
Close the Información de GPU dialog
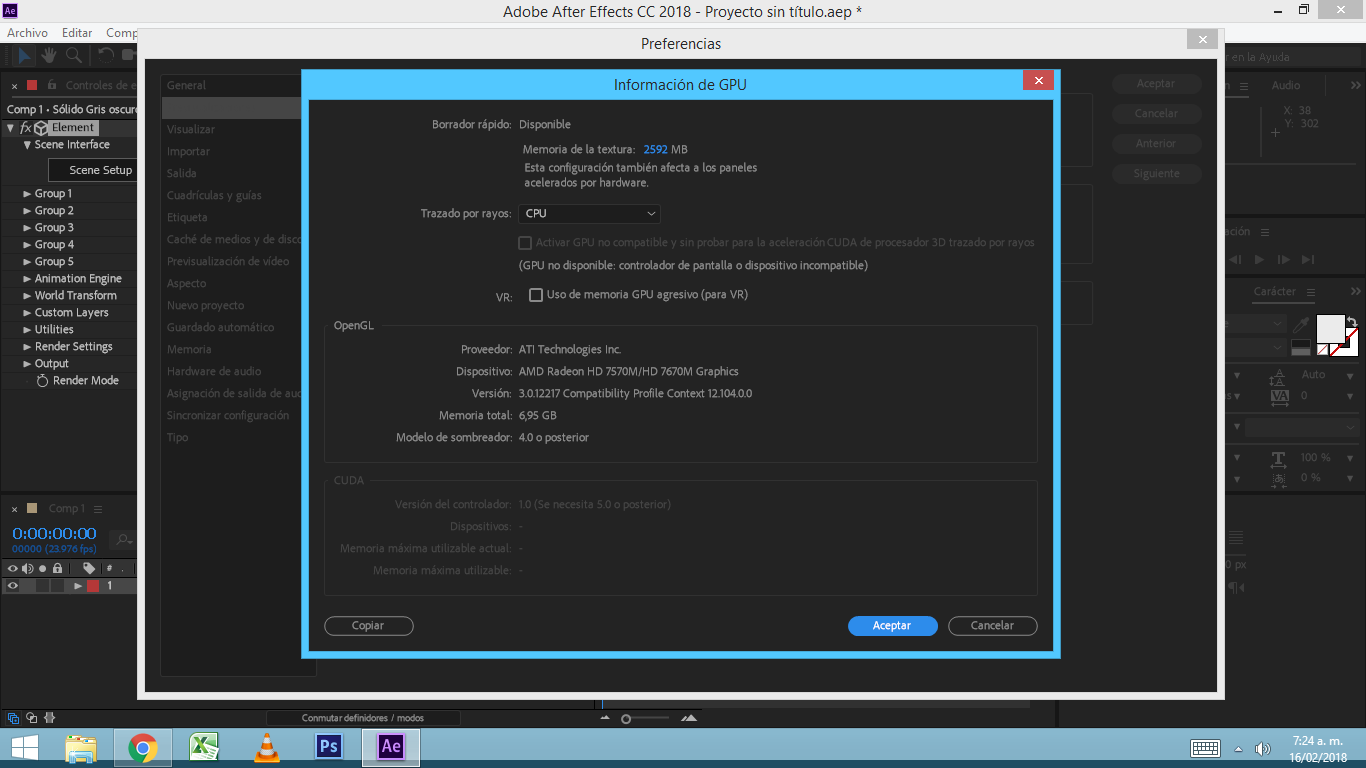click(x=1039, y=81)
